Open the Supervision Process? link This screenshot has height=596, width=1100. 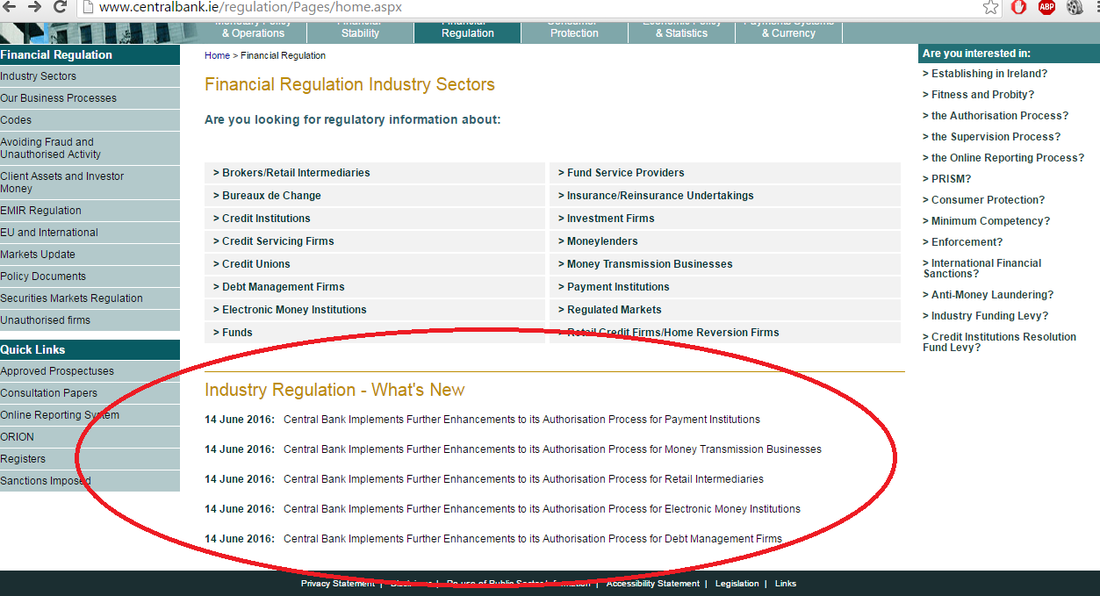pyautogui.click(x=991, y=137)
